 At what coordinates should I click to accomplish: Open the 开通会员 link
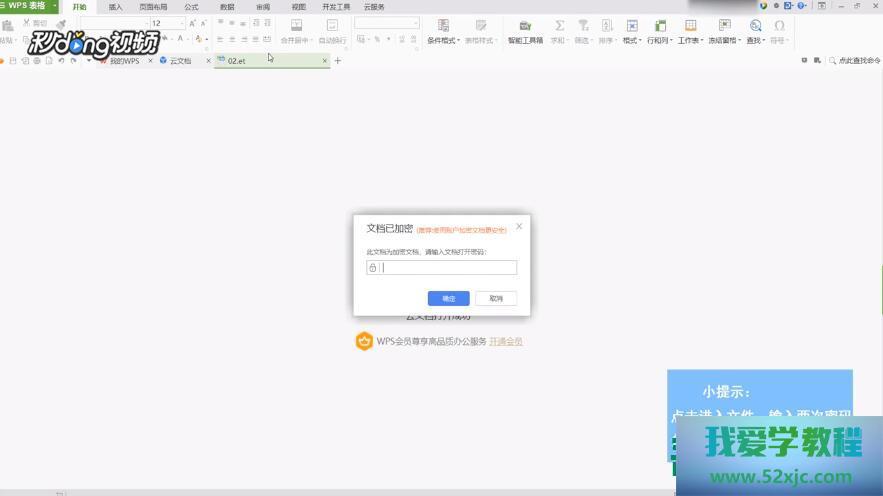505,341
